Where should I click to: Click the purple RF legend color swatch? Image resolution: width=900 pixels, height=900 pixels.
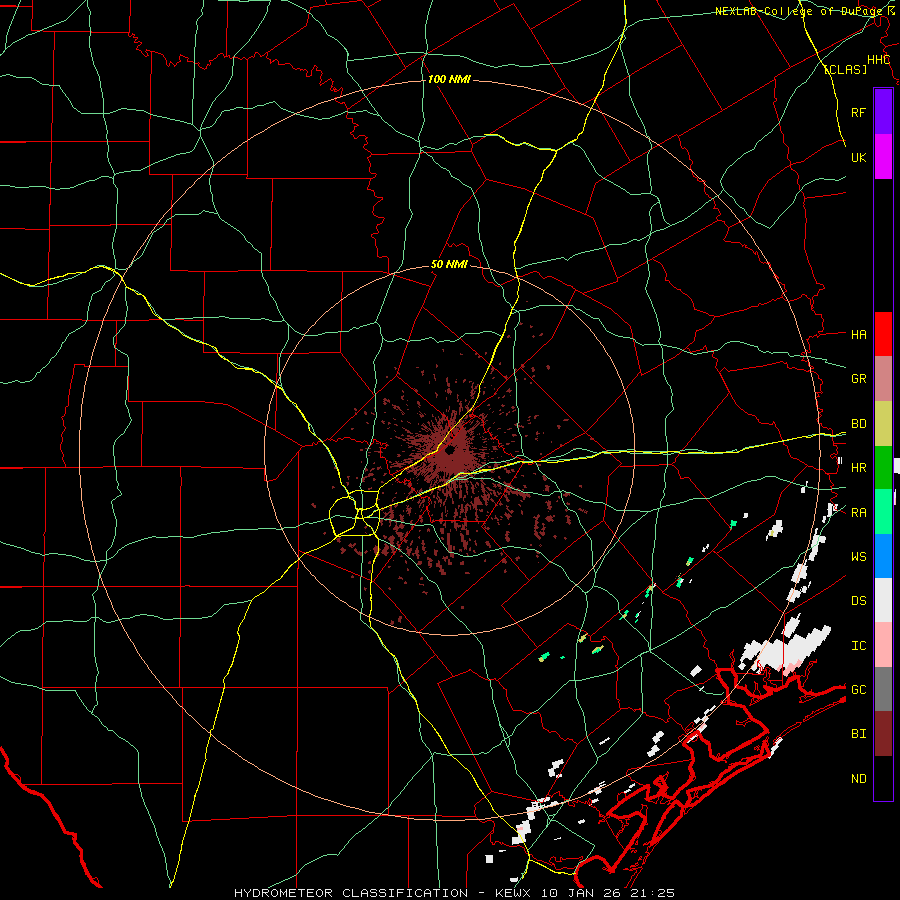point(883,112)
